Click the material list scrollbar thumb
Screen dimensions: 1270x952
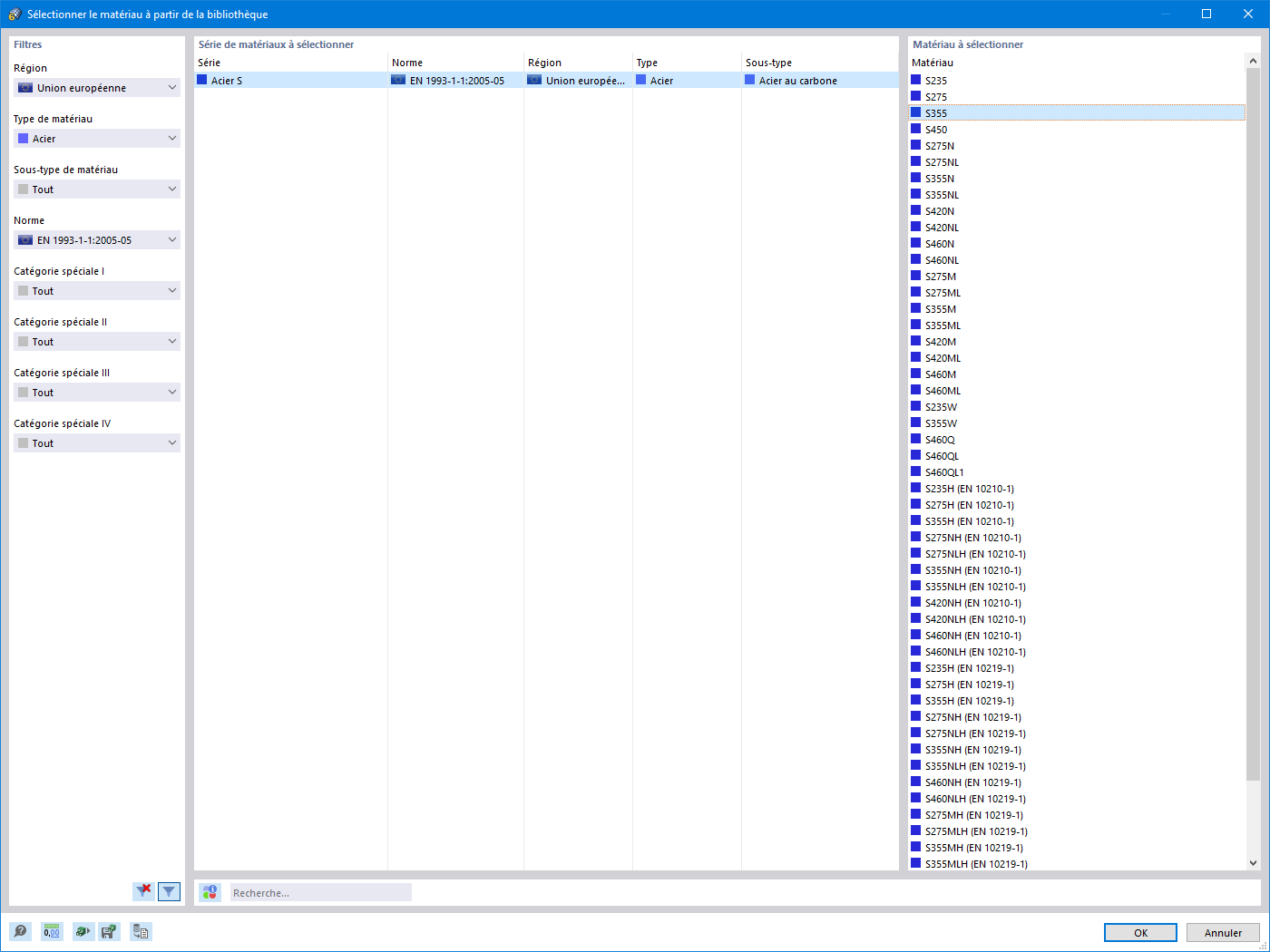click(1253, 424)
